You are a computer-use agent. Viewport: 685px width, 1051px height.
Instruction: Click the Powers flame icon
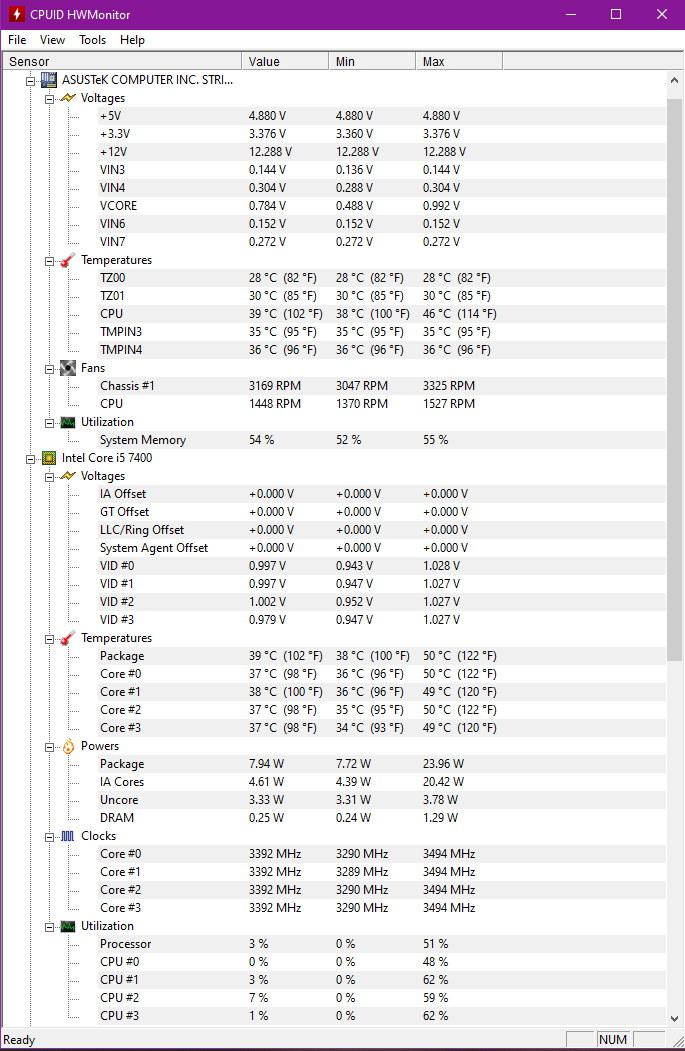[x=68, y=746]
